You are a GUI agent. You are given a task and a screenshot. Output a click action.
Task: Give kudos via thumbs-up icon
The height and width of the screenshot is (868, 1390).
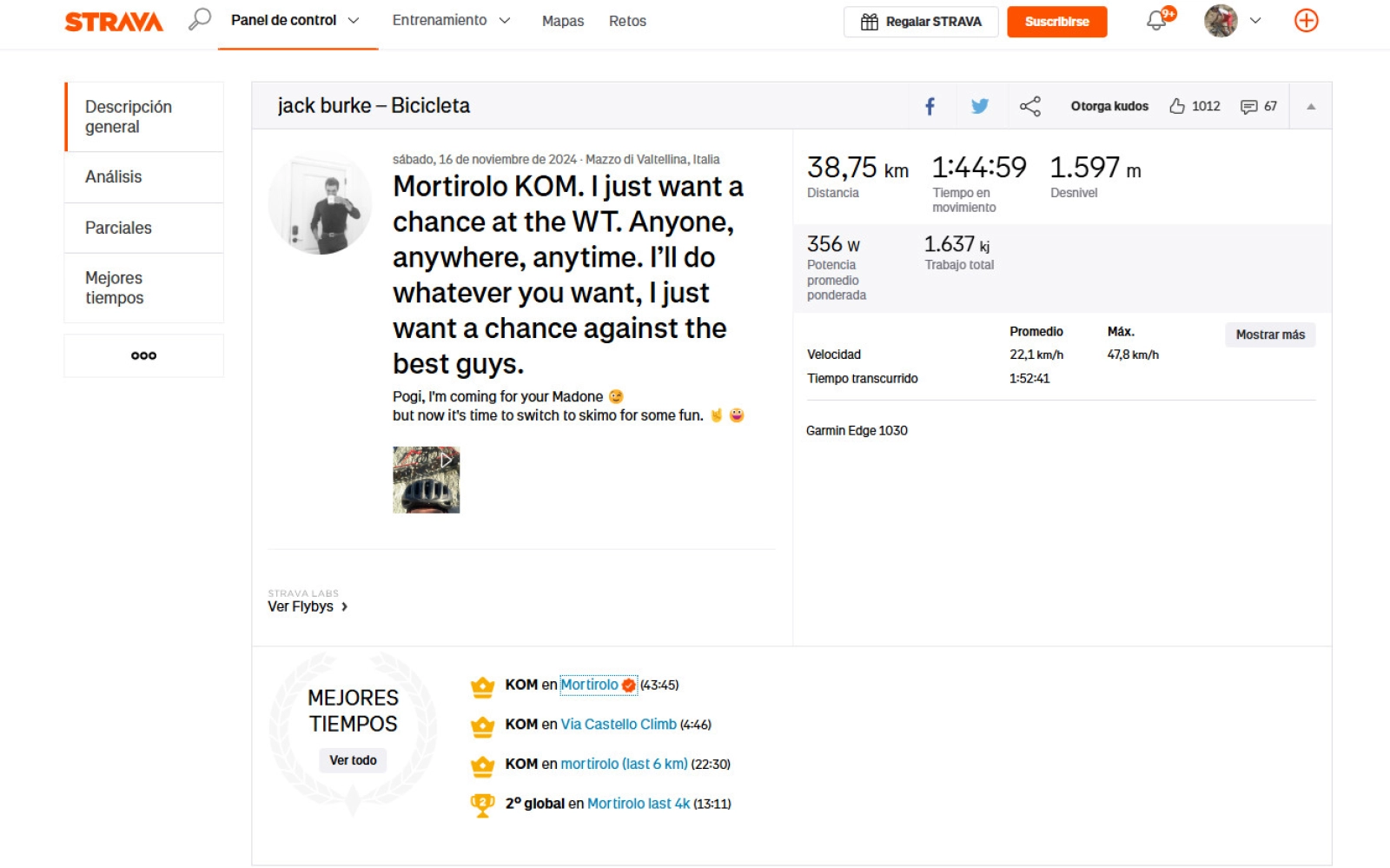pos(1179,106)
